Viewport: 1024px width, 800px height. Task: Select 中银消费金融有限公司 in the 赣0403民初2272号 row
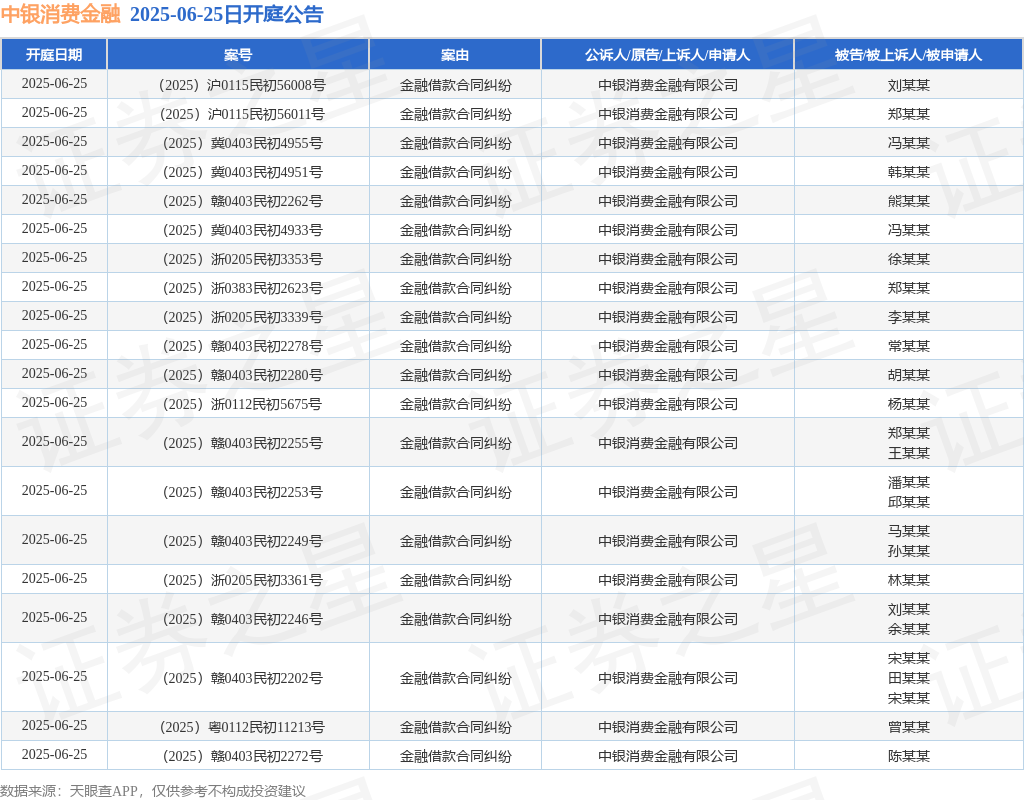667,756
